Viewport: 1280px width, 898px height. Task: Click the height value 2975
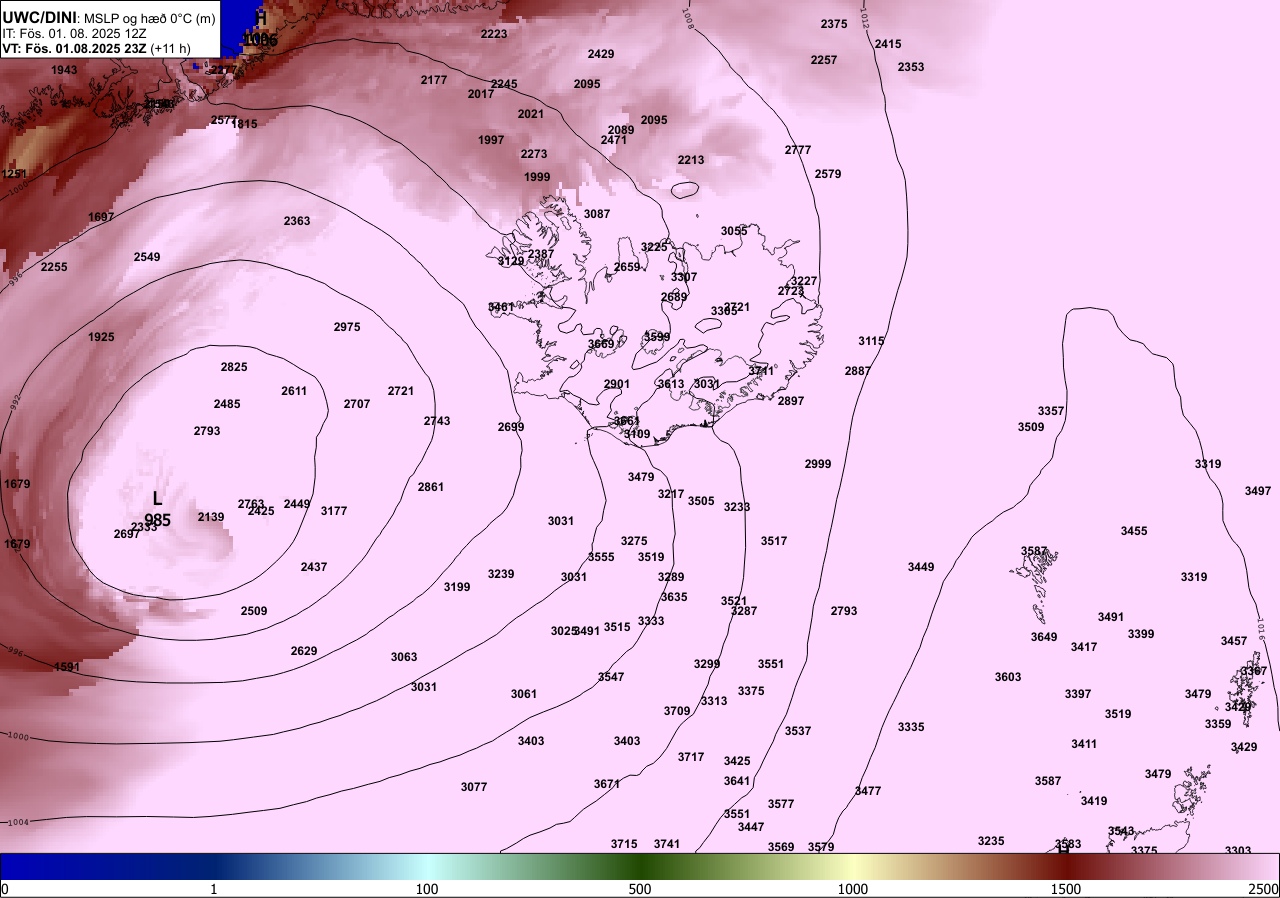[x=347, y=327]
